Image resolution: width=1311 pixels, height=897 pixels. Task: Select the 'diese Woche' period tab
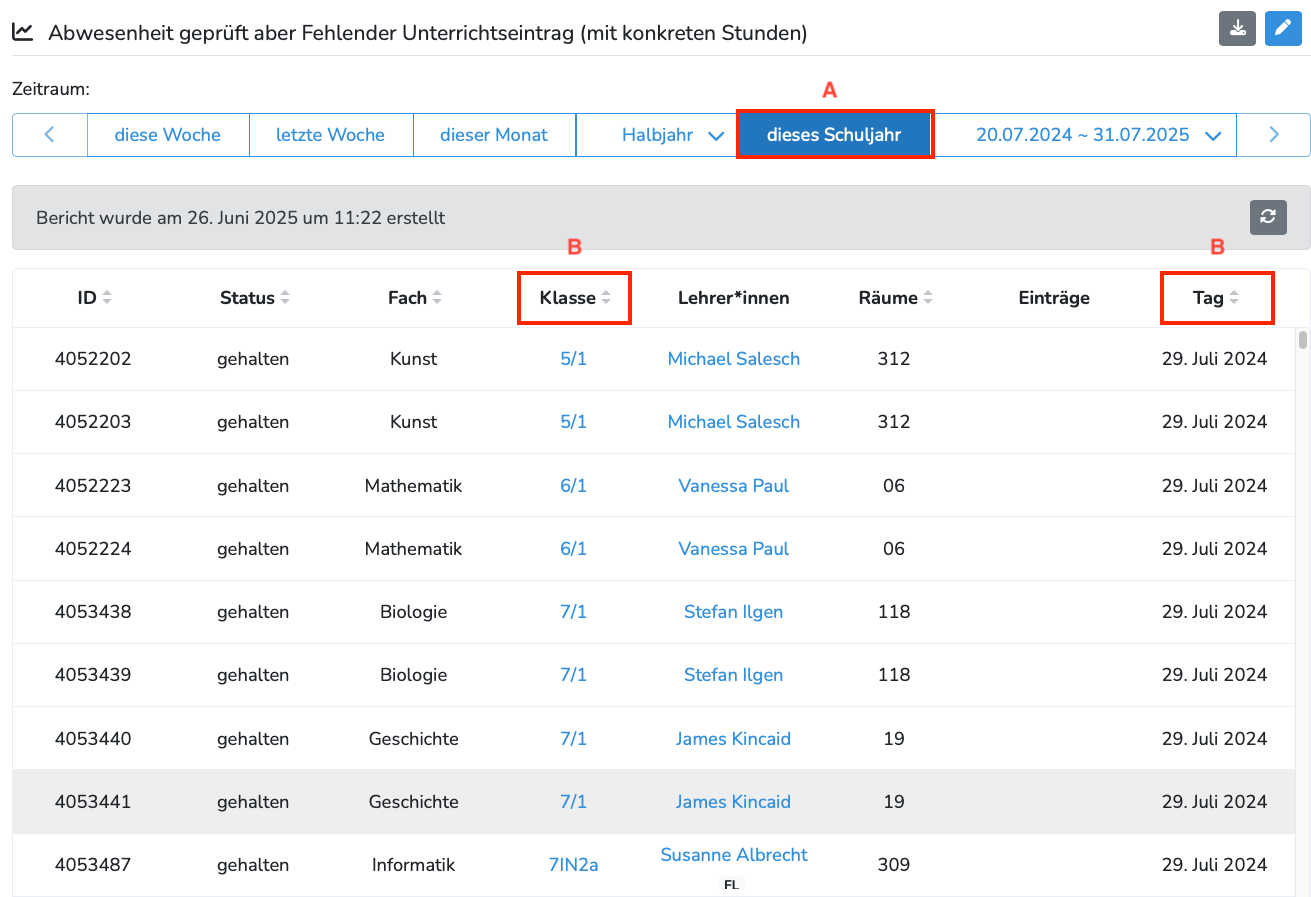[x=167, y=135]
